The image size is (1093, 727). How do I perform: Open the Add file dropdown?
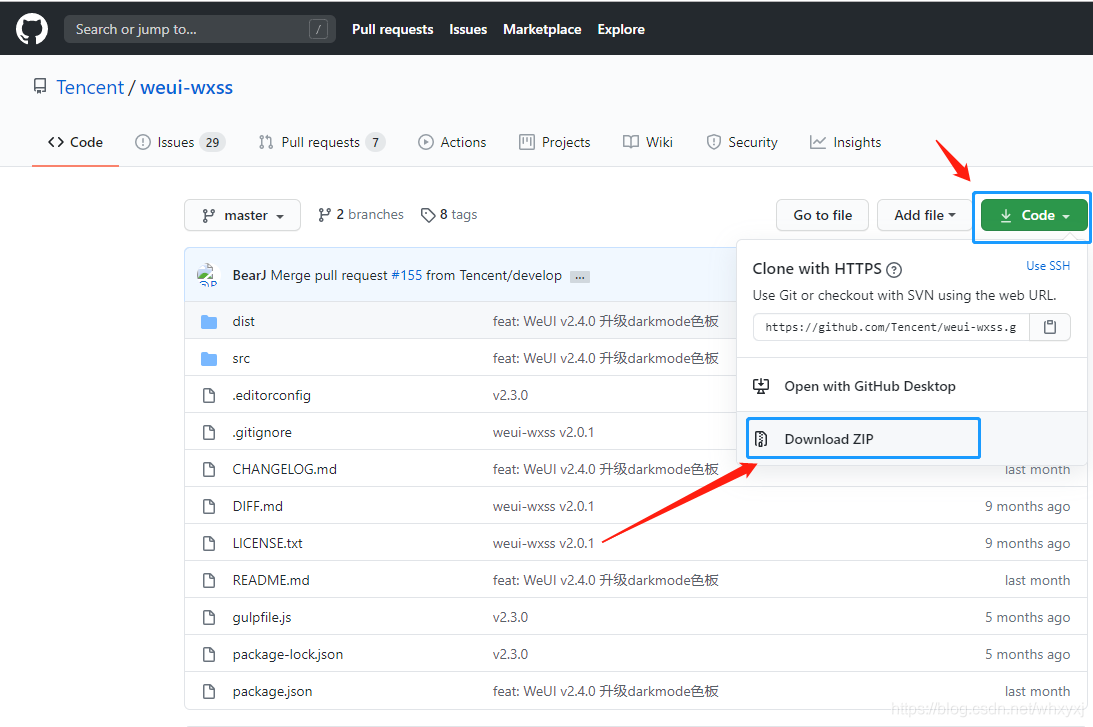[x=924, y=215]
